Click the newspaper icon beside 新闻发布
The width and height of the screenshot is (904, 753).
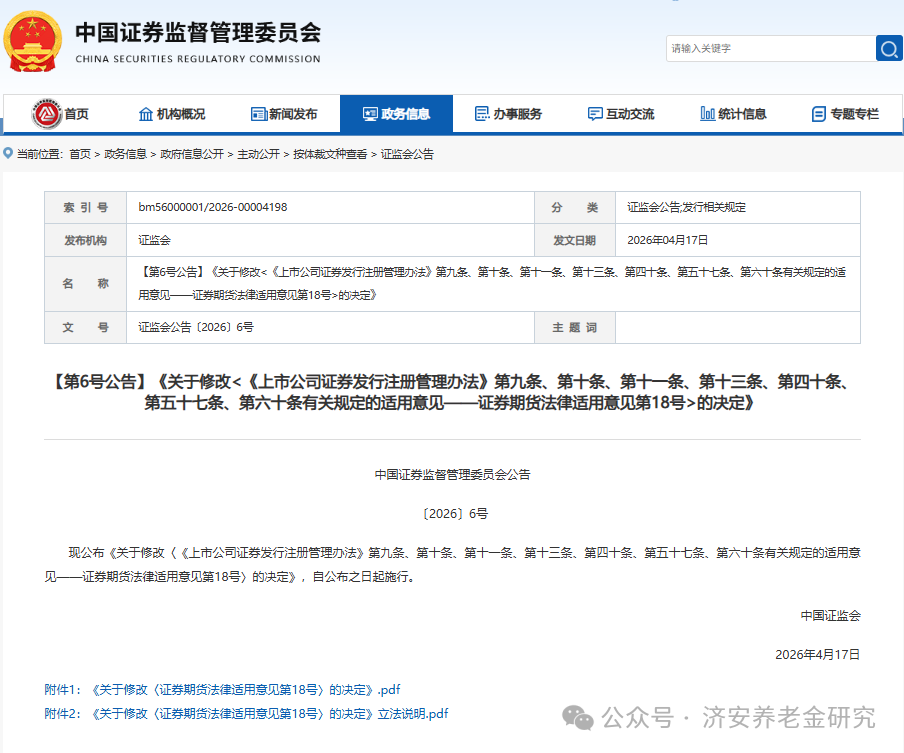(259, 114)
